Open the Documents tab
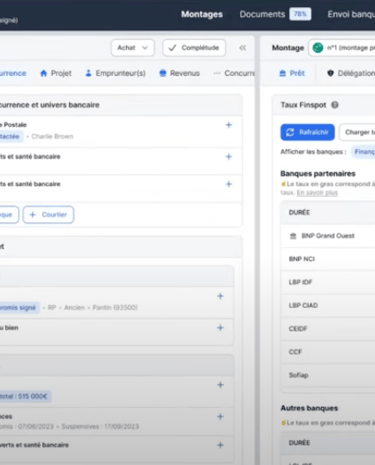The width and height of the screenshot is (375, 465). pyautogui.click(x=262, y=14)
